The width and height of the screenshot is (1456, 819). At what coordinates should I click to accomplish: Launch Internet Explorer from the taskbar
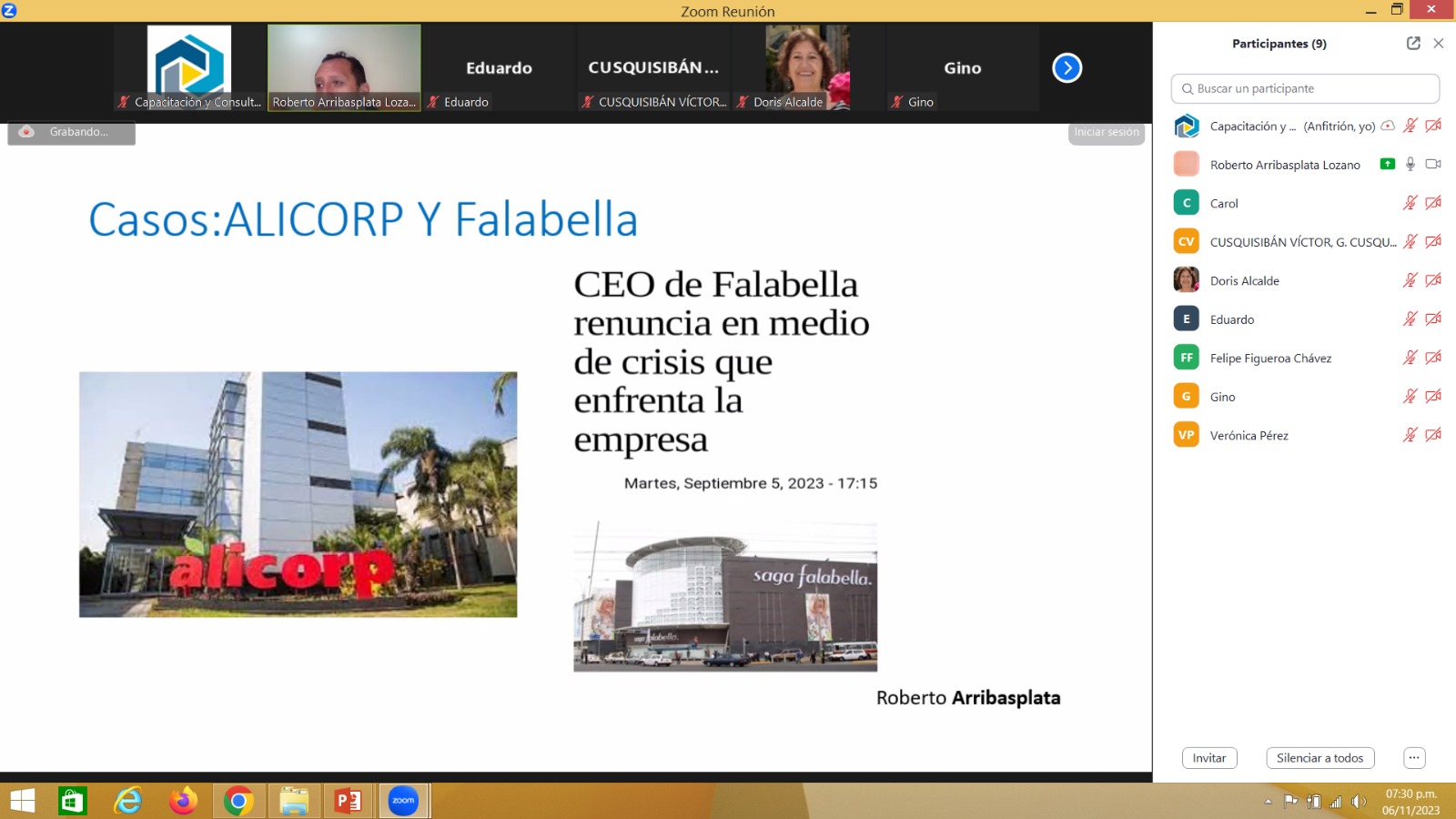(128, 801)
